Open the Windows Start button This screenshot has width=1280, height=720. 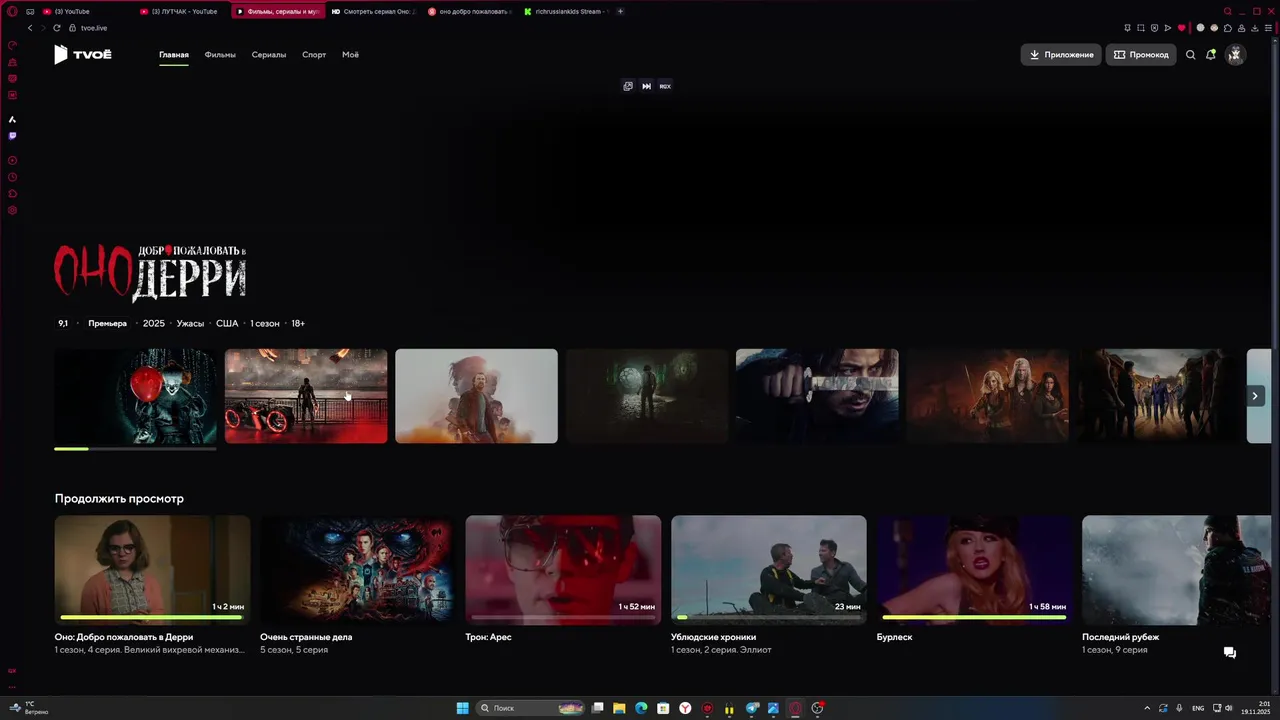click(463, 708)
